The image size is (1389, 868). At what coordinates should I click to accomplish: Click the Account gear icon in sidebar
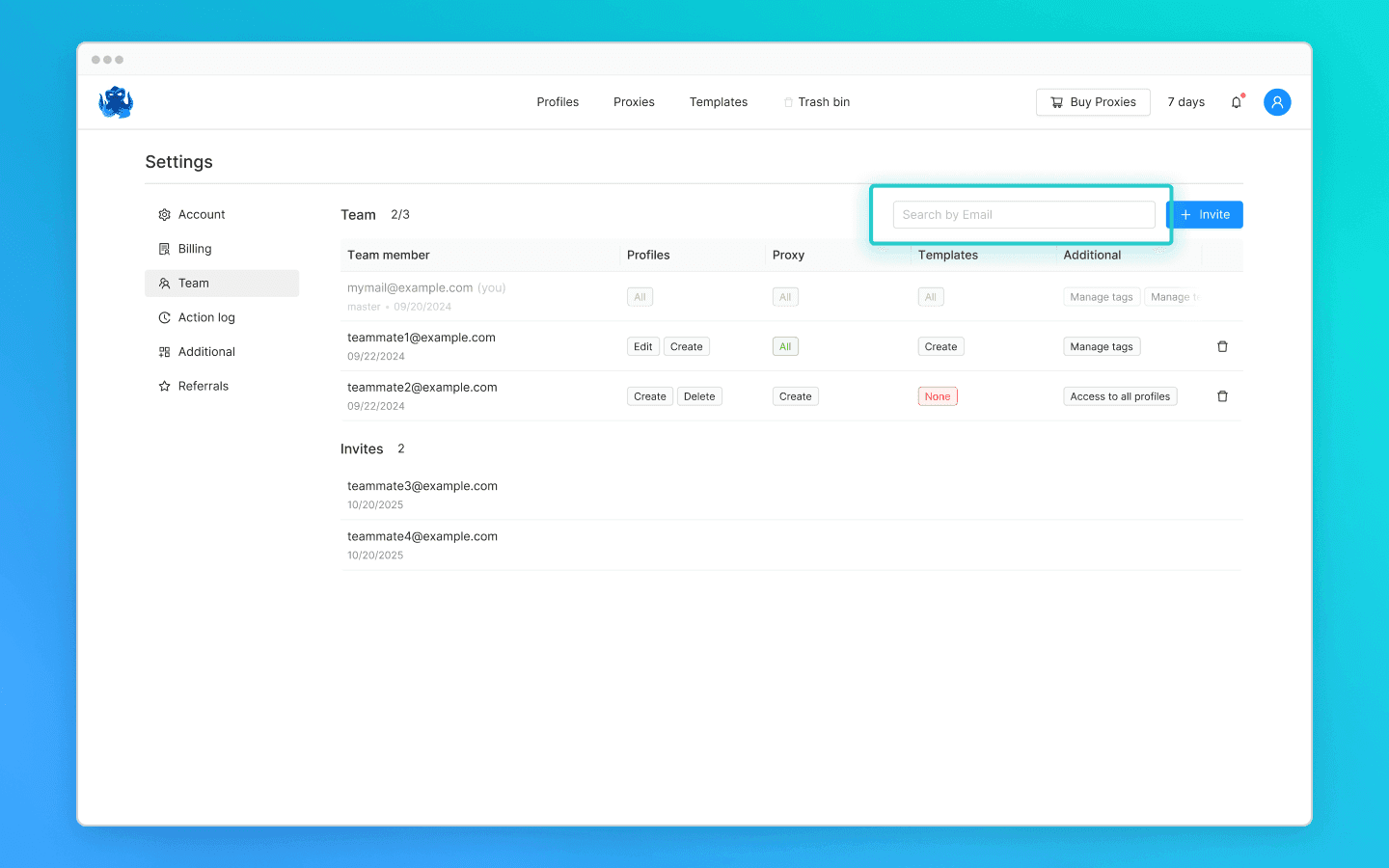pyautogui.click(x=164, y=215)
